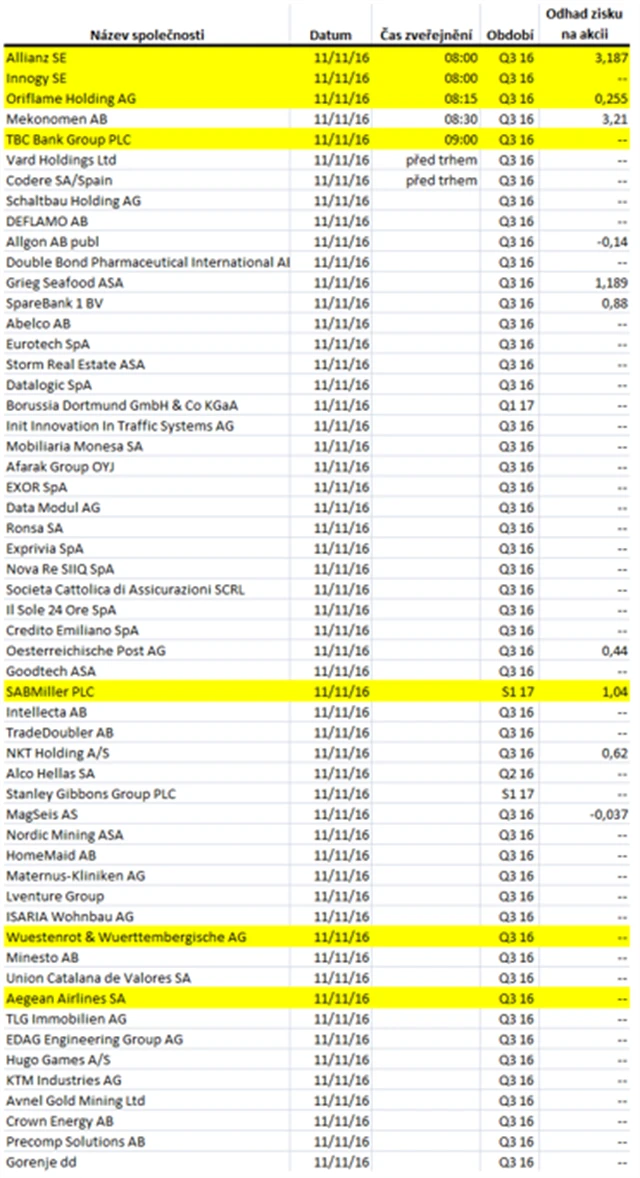Image resolution: width=640 pixels, height=1178 pixels.
Task: Click the Afarak Group OYJ cell
Action: click(60, 467)
